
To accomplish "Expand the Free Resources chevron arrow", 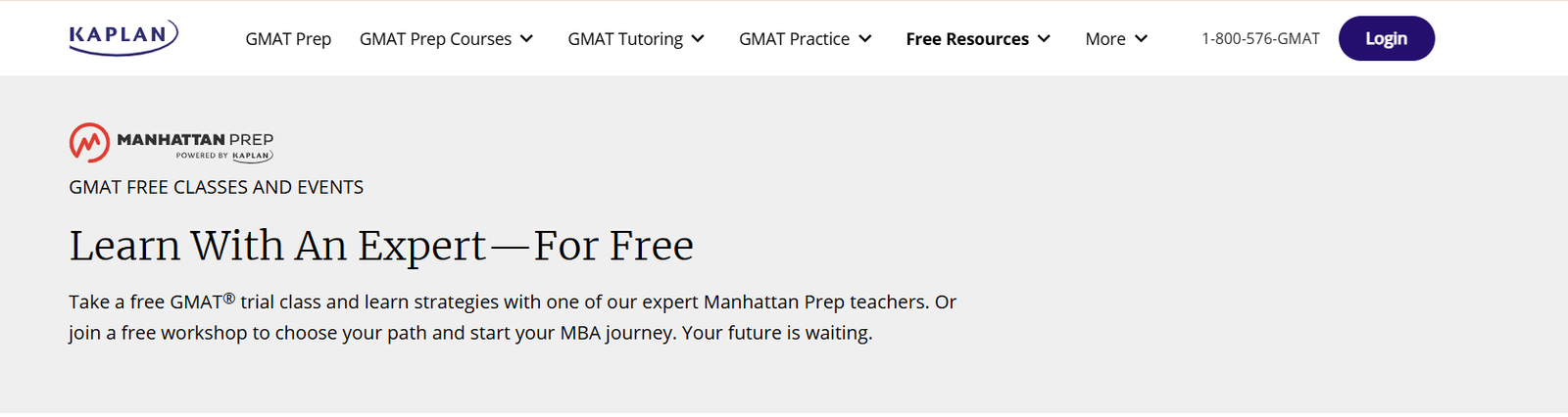I will tap(1045, 39).
